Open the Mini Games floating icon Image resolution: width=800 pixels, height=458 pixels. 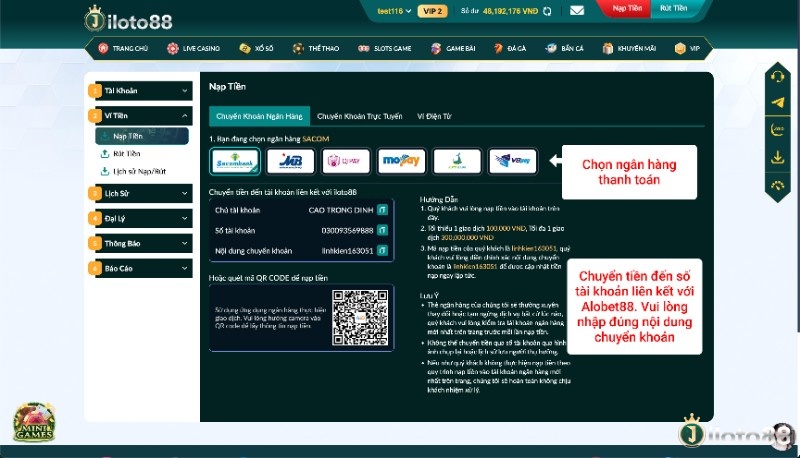(x=34, y=422)
